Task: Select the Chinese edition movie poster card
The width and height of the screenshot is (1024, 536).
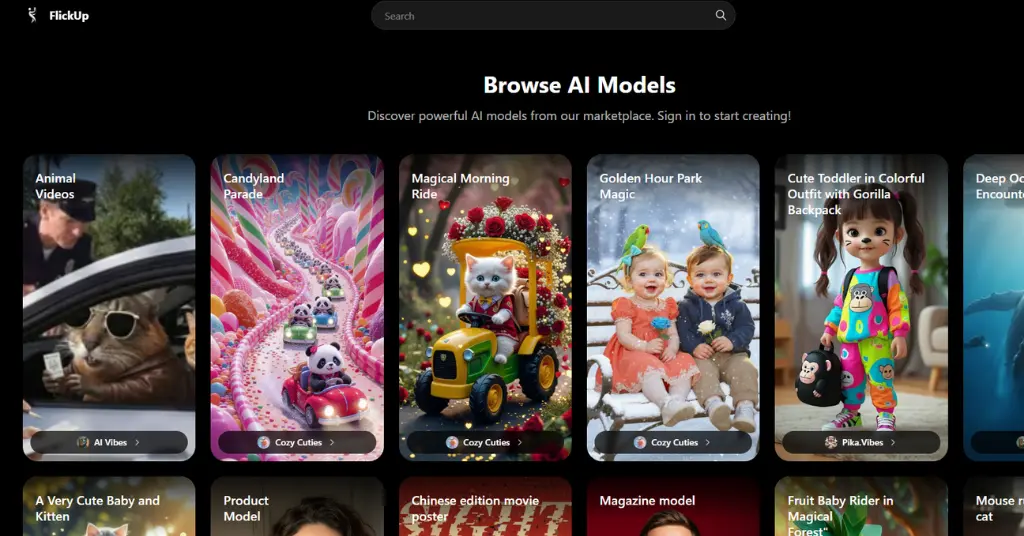Action: tap(485, 507)
